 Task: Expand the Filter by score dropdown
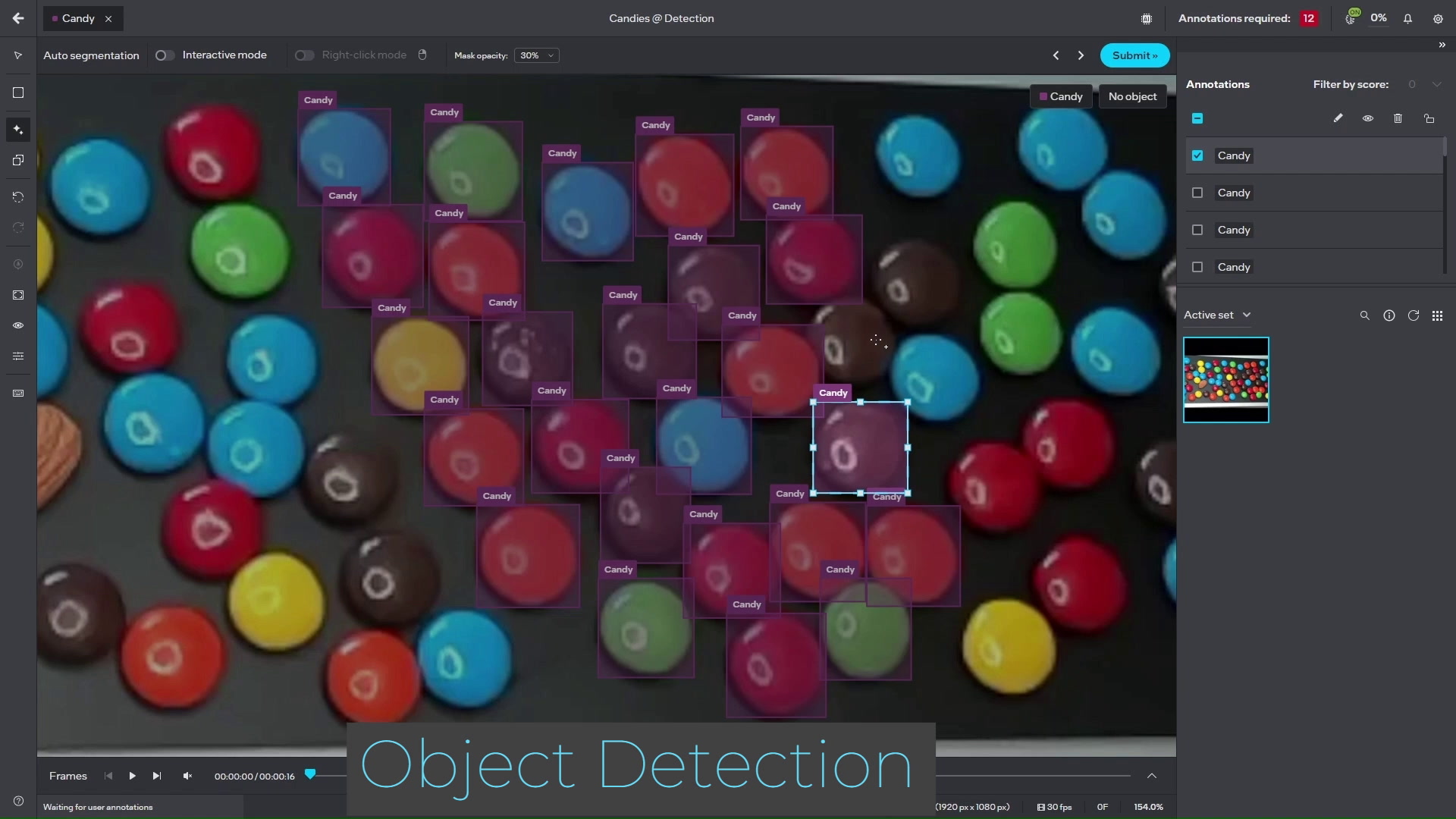point(1436,84)
